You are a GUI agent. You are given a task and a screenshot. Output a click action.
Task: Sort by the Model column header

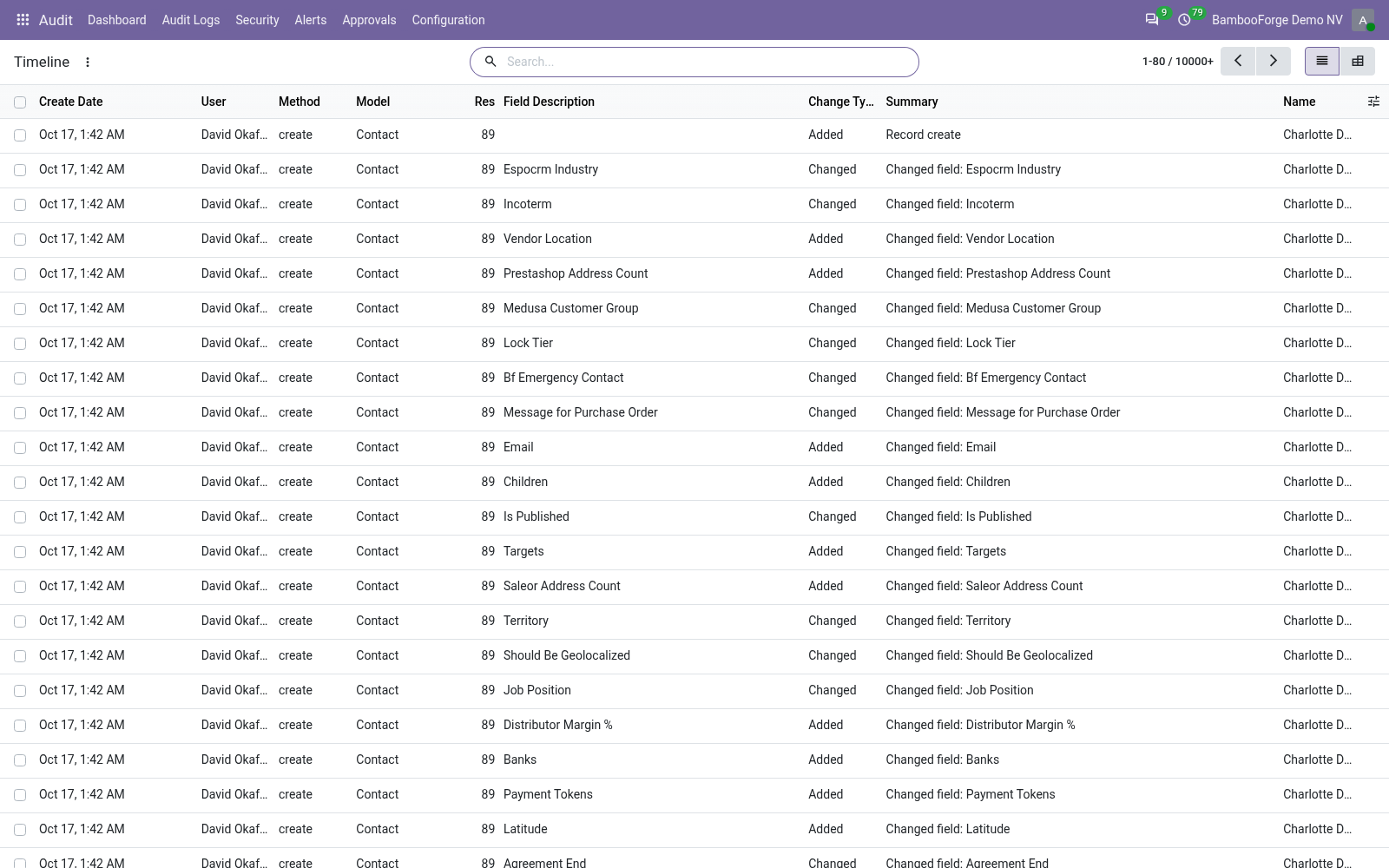click(x=372, y=102)
